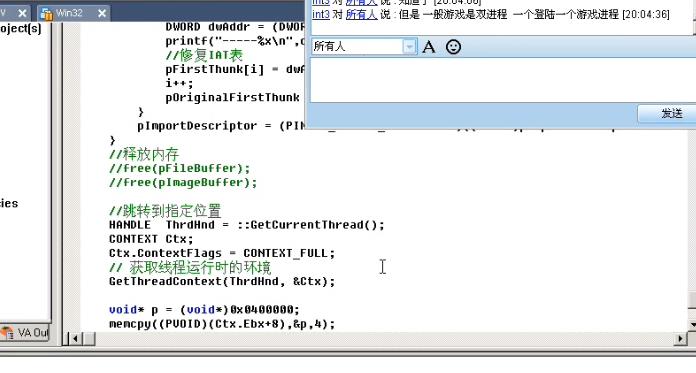Click into the chat message input box
The width and height of the screenshot is (696, 373).
pyautogui.click(x=502, y=80)
